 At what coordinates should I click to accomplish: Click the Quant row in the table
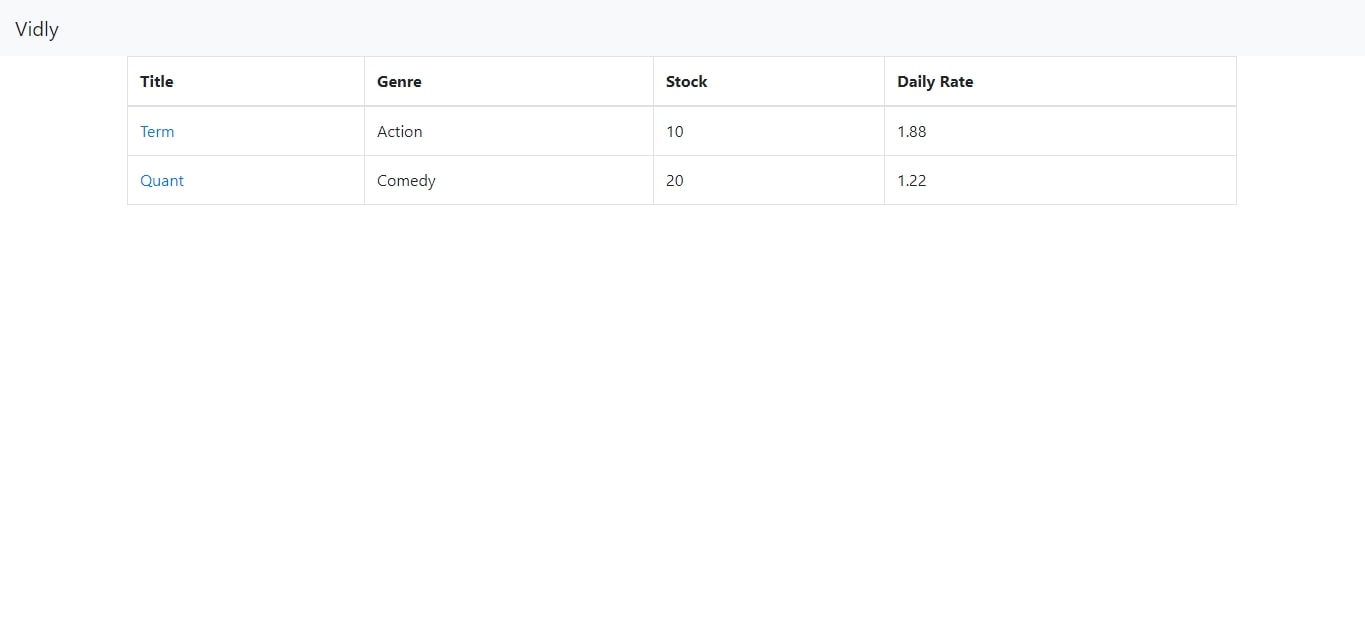(682, 180)
